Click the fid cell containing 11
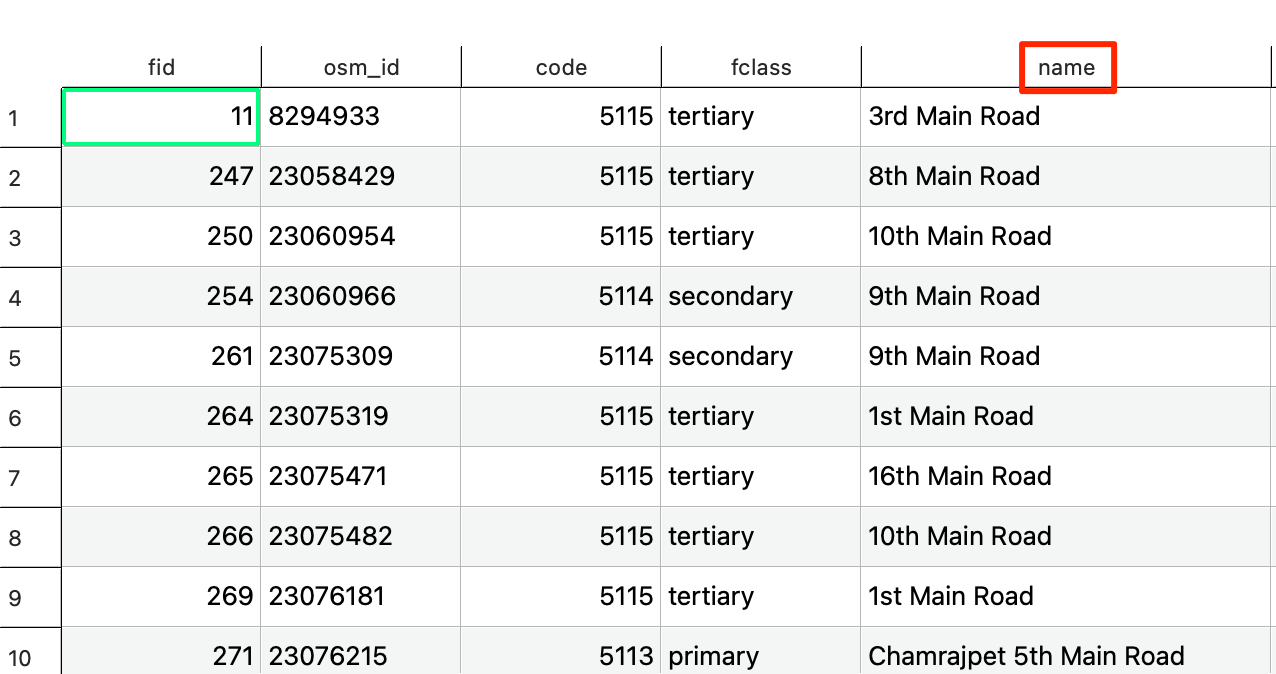The height and width of the screenshot is (674, 1276). [161, 117]
